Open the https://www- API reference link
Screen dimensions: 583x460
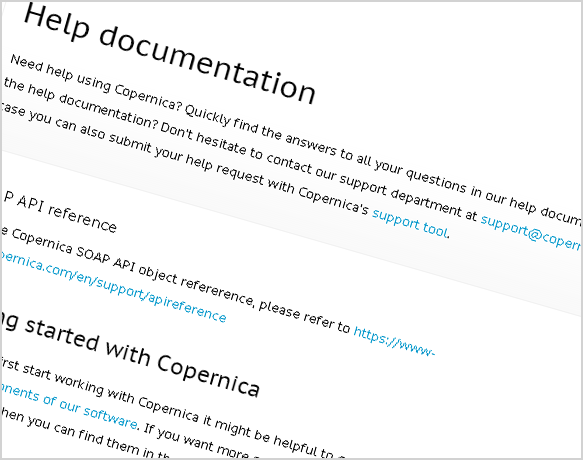point(393,341)
